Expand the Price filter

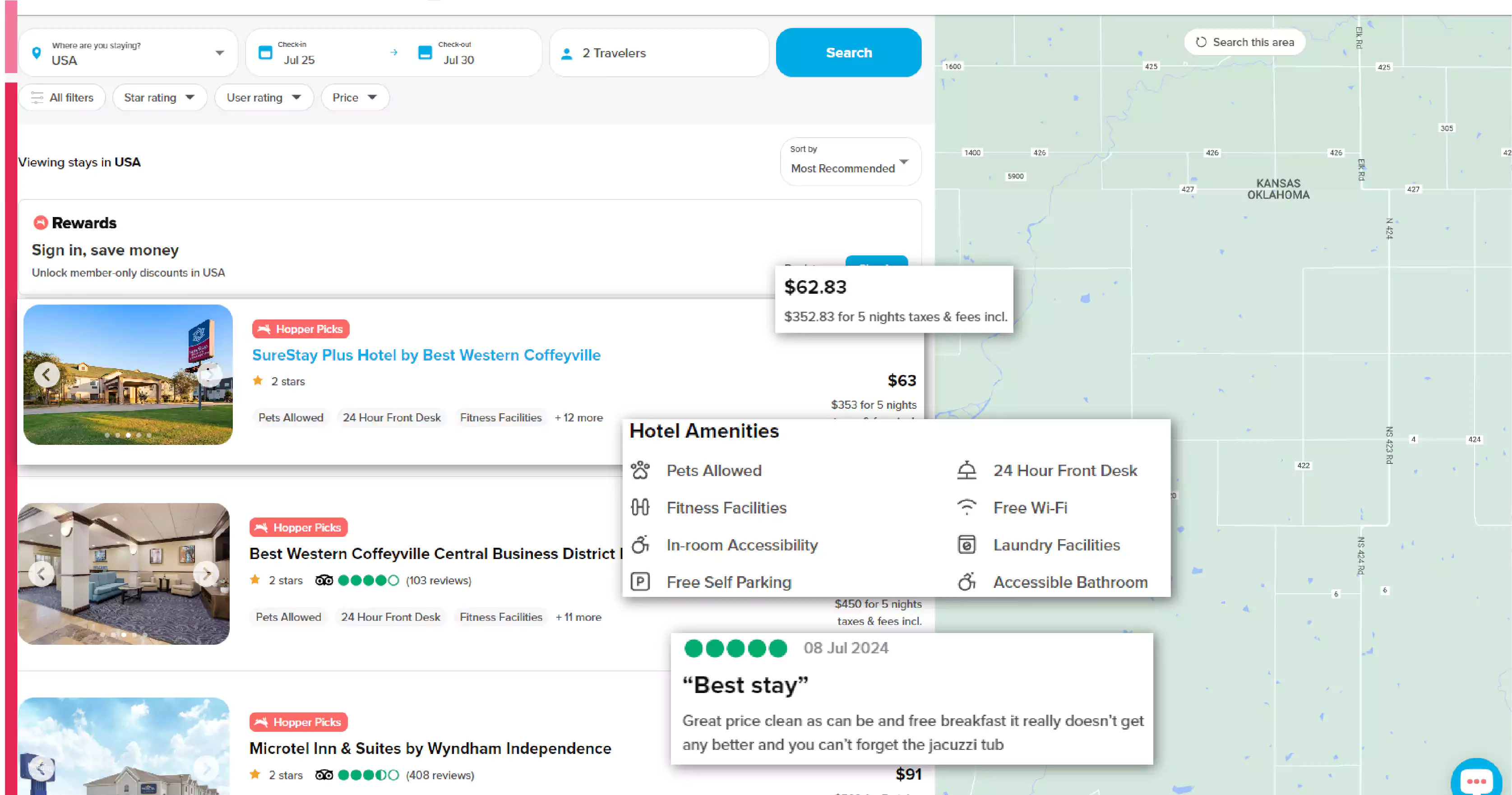tap(355, 97)
